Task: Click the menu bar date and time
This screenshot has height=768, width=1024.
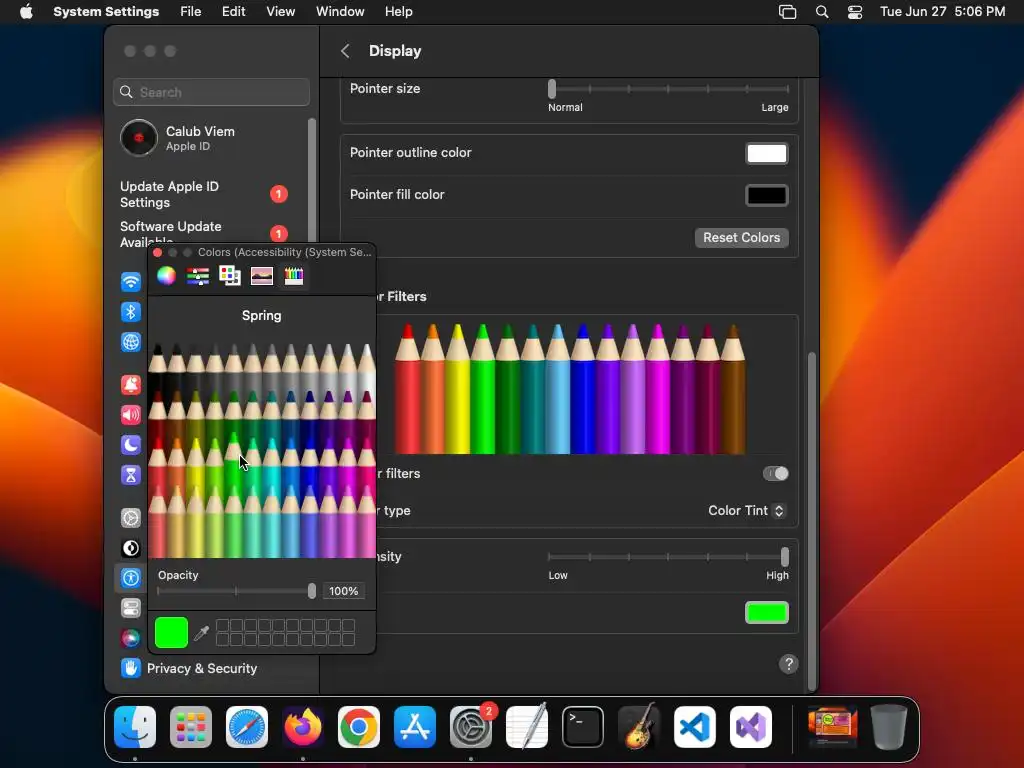Action: click(942, 12)
